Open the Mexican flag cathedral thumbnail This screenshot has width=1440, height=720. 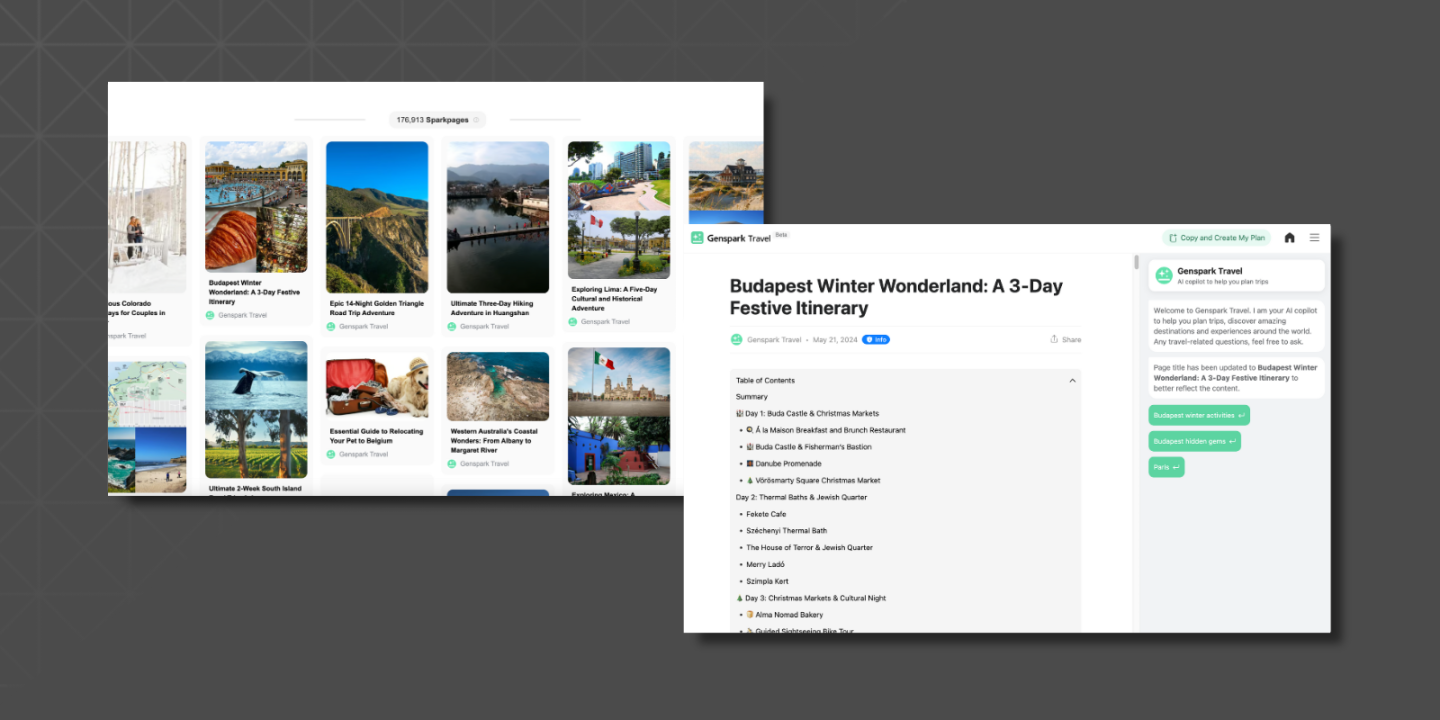pos(619,416)
